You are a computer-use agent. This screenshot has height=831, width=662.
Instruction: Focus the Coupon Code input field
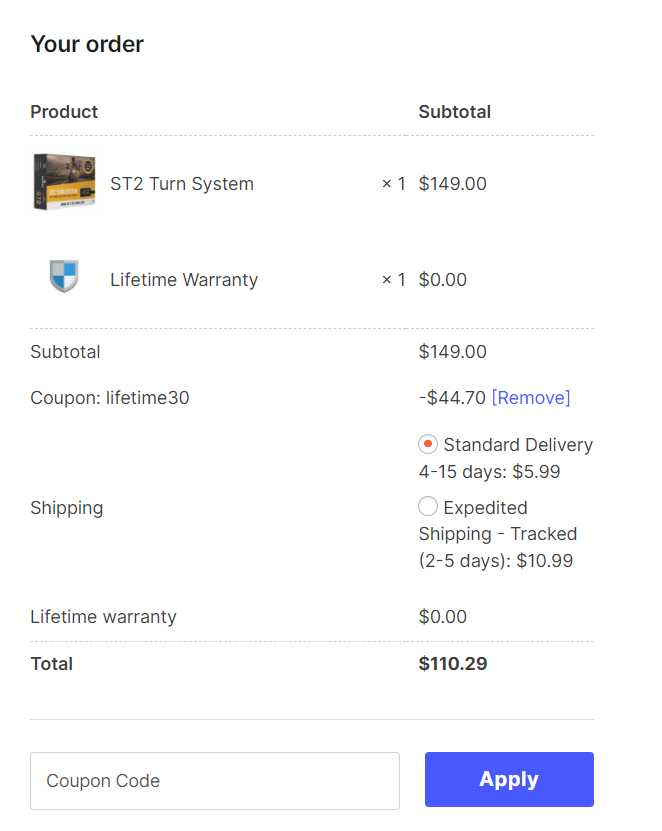tap(215, 781)
